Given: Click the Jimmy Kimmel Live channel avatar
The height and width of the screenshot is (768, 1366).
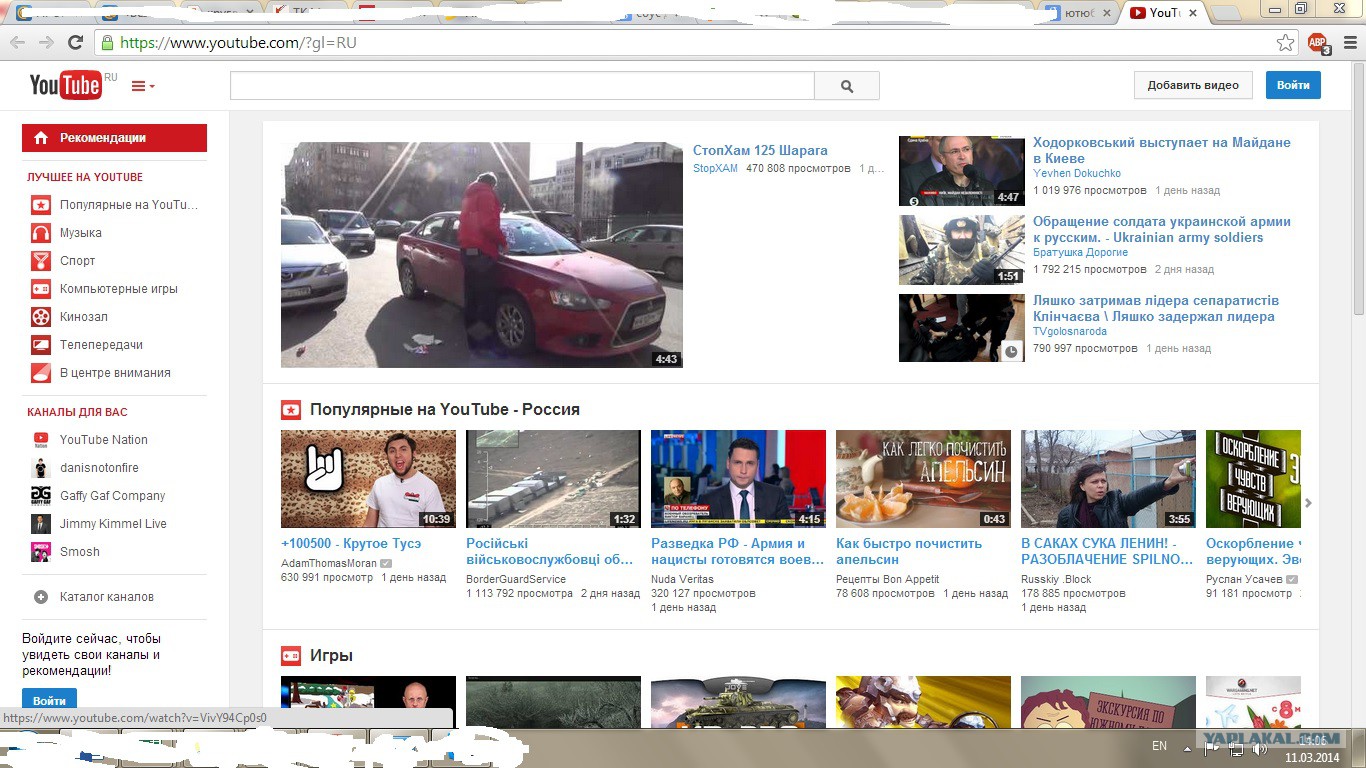Looking at the screenshot, I should 40,523.
